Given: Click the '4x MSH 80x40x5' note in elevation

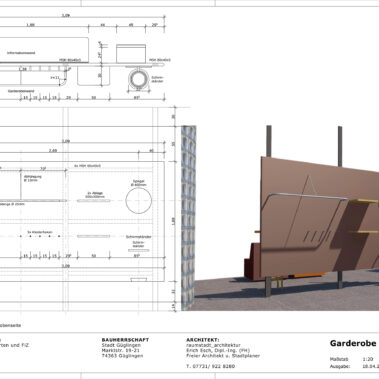Looking at the screenshot, I should (x=87, y=166).
